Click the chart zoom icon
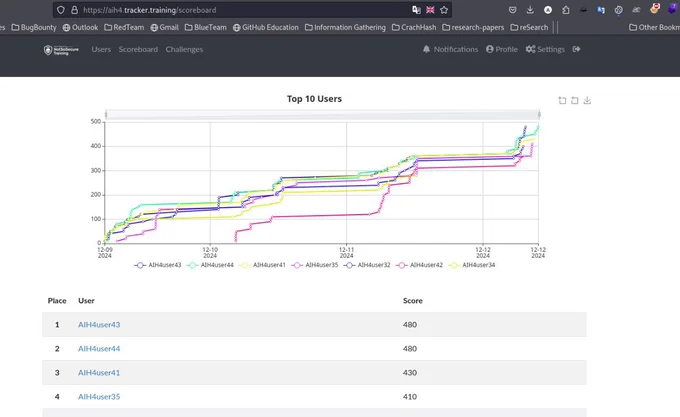The width and height of the screenshot is (680, 417). tap(562, 101)
